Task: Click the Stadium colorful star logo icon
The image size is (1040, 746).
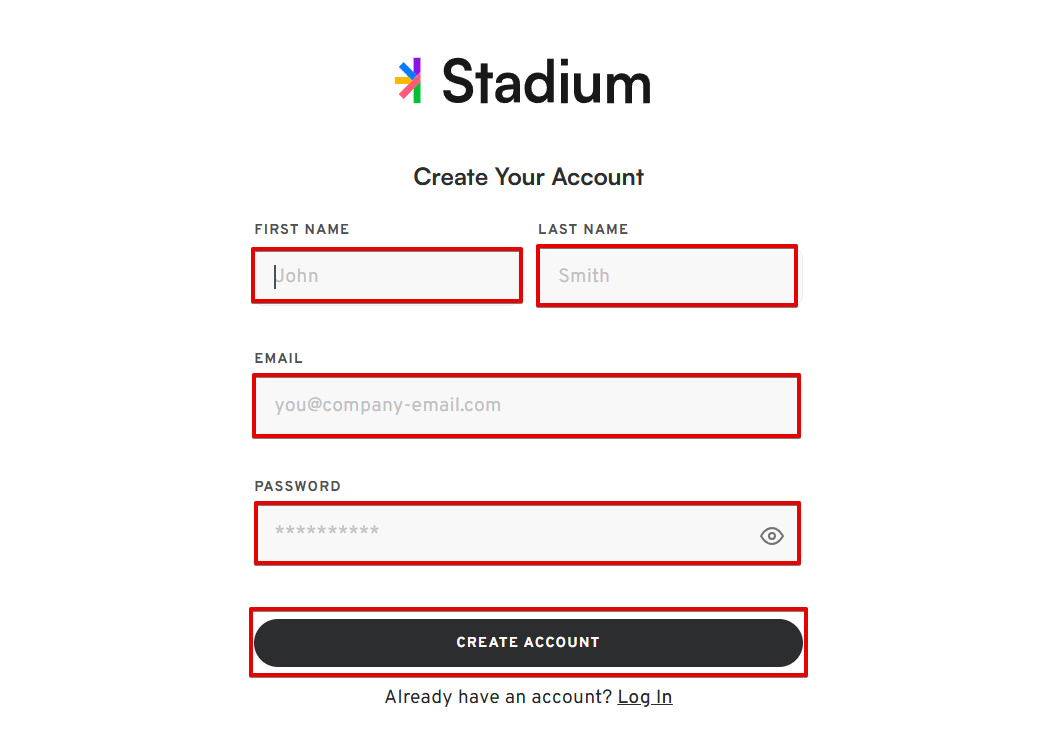Action: click(408, 80)
